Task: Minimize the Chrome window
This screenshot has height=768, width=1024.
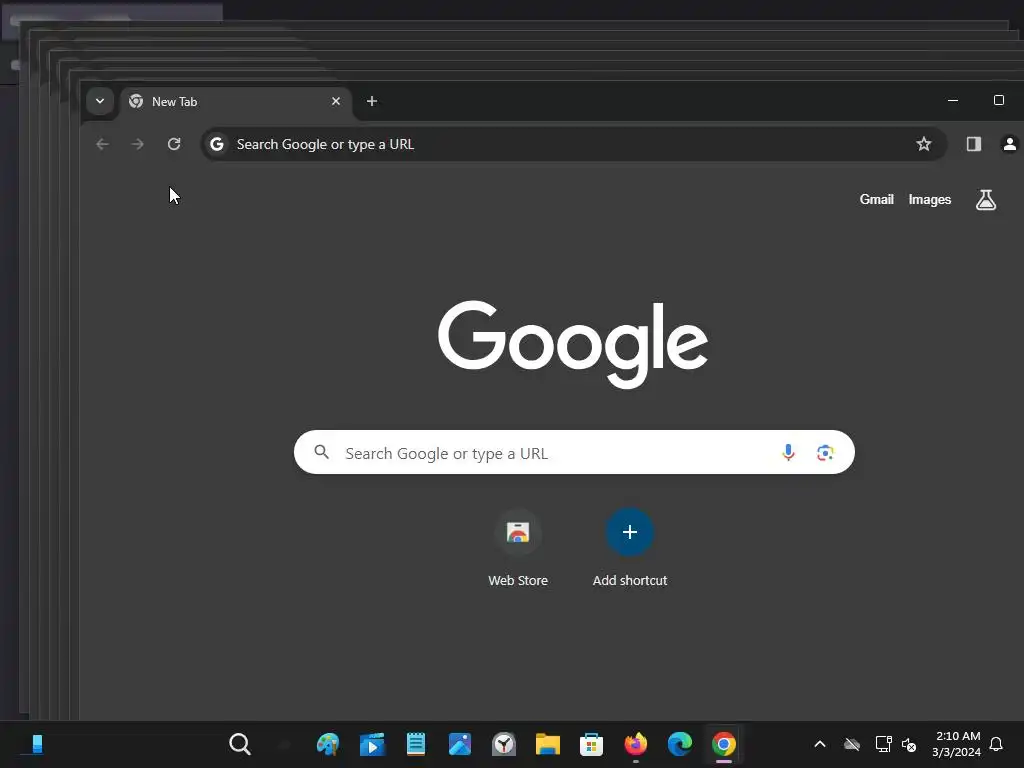Action: [x=953, y=101]
